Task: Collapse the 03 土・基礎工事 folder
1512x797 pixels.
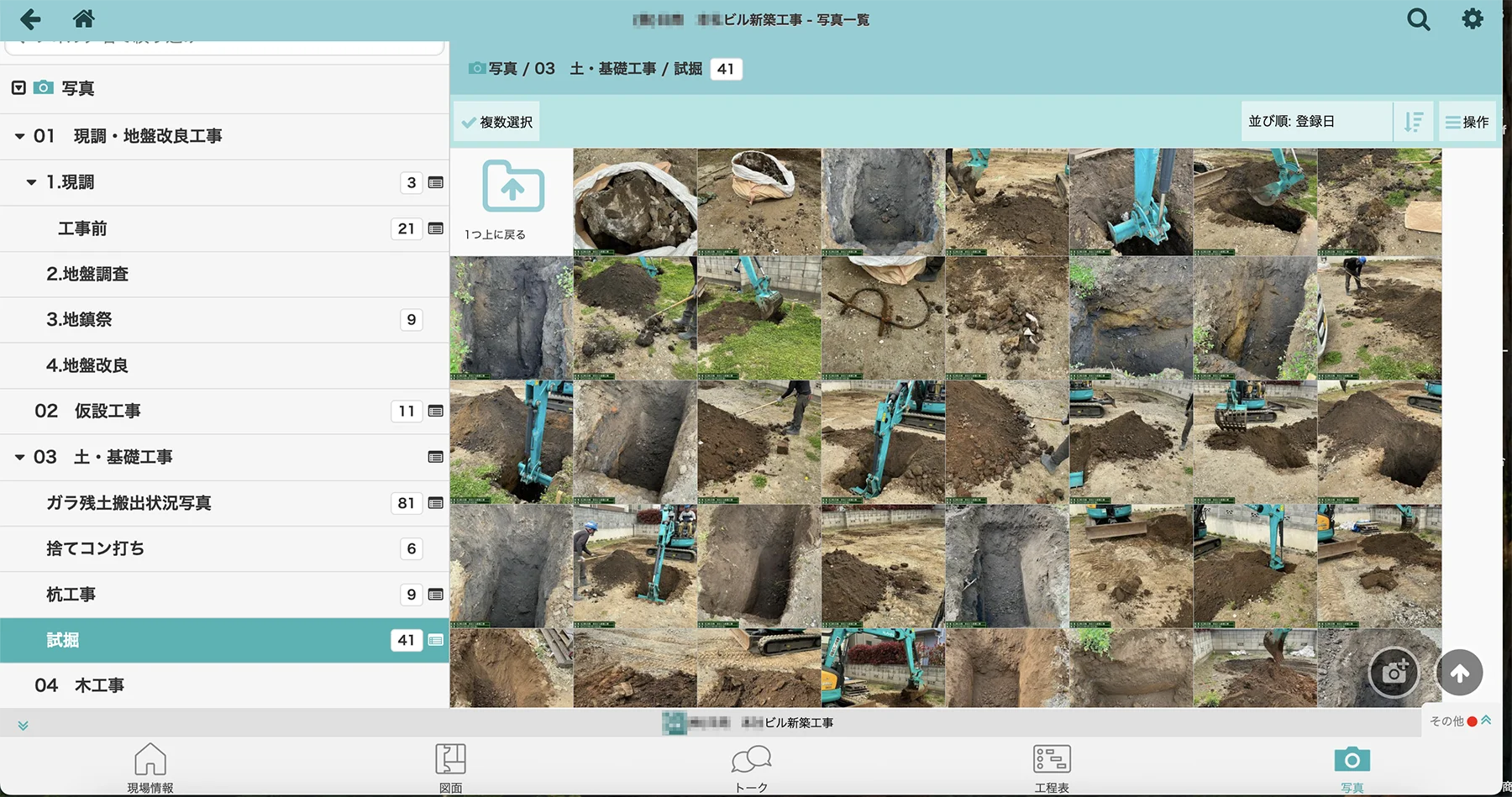Action: tap(19, 458)
